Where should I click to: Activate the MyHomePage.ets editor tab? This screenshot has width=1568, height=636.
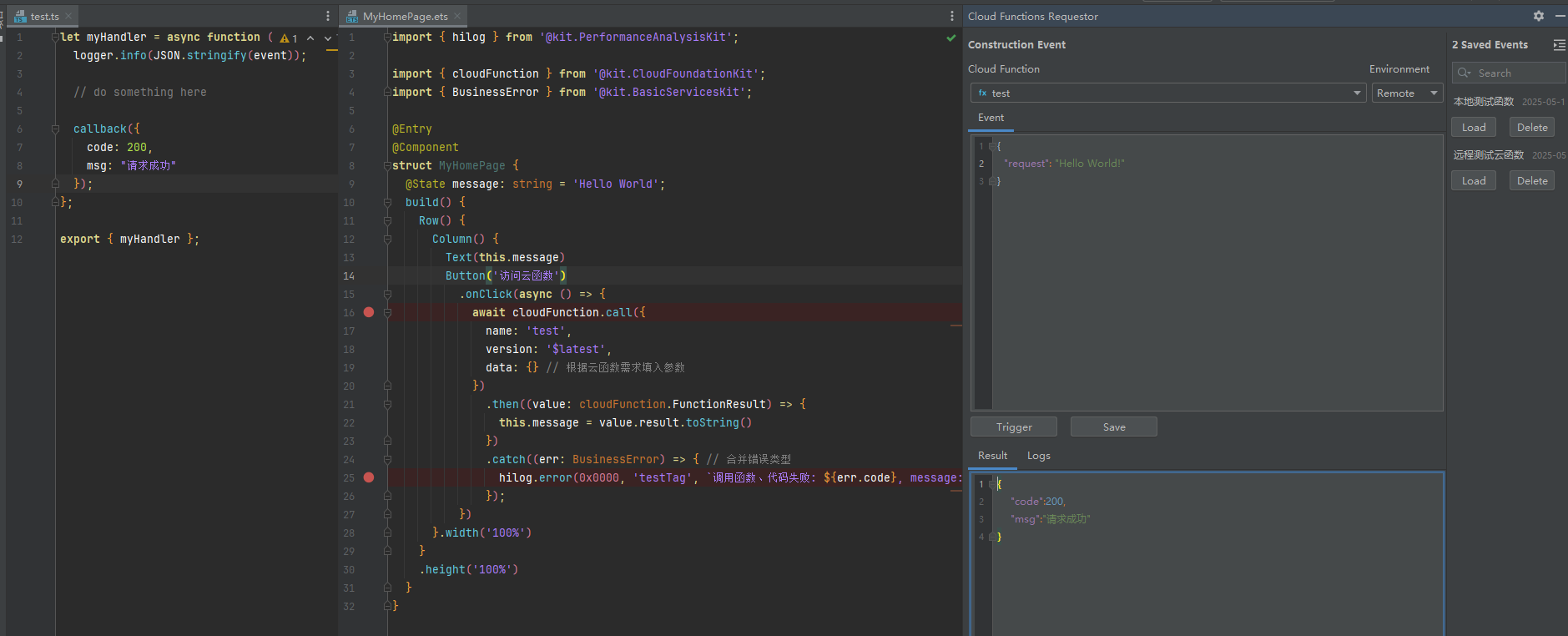(404, 17)
